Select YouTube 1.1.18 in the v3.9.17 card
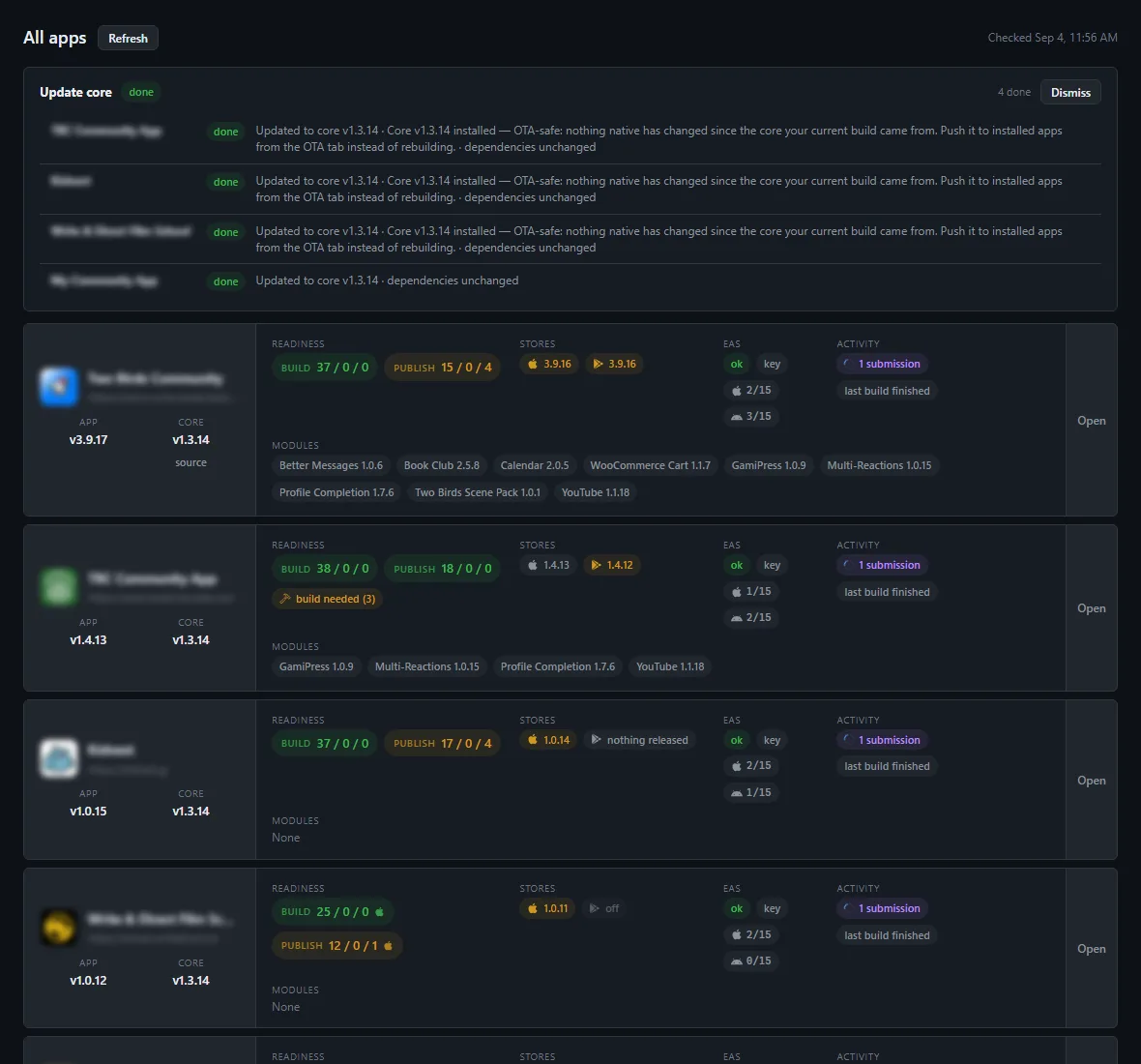1141x1064 pixels. pos(596,492)
